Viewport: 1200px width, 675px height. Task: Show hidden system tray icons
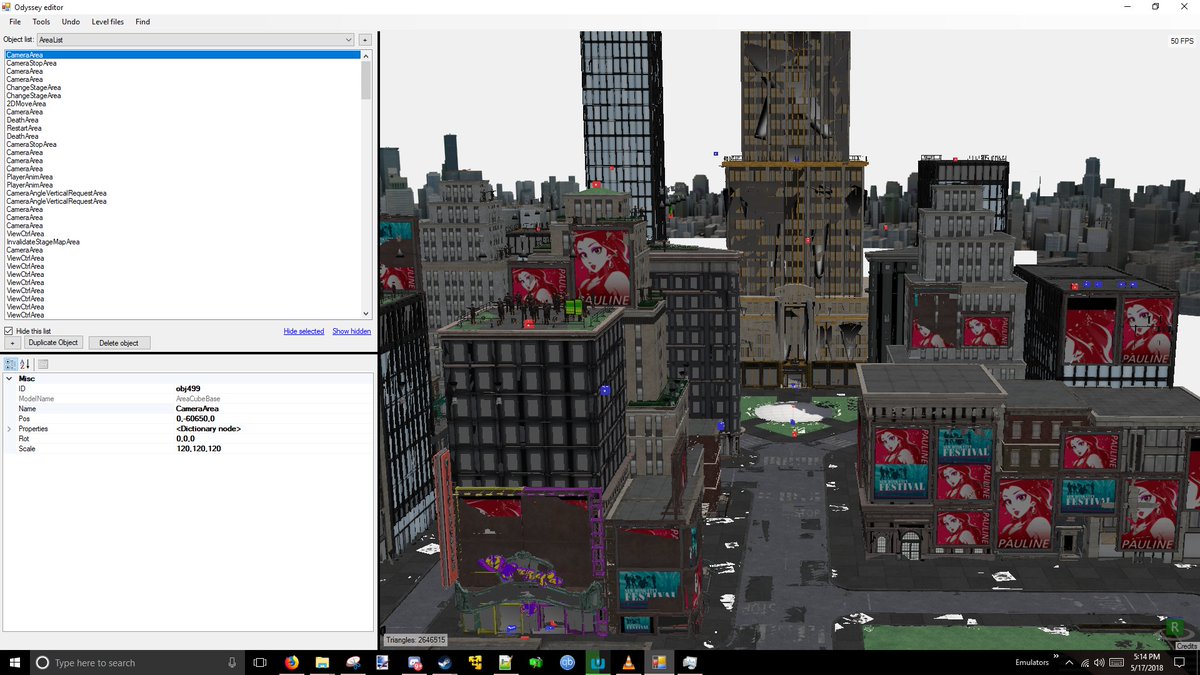click(1070, 662)
